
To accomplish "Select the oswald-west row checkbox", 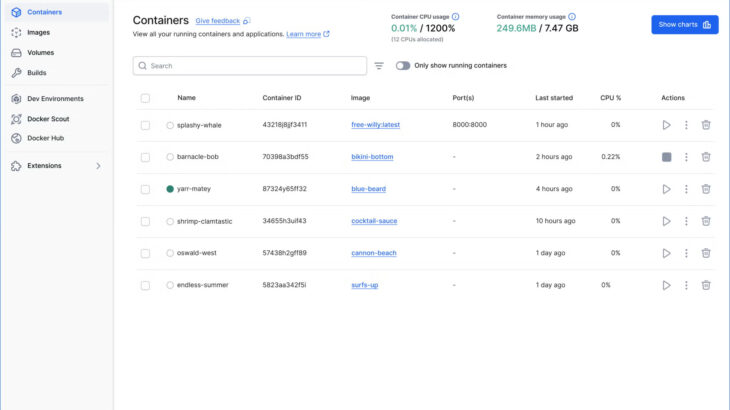I will [x=145, y=254].
